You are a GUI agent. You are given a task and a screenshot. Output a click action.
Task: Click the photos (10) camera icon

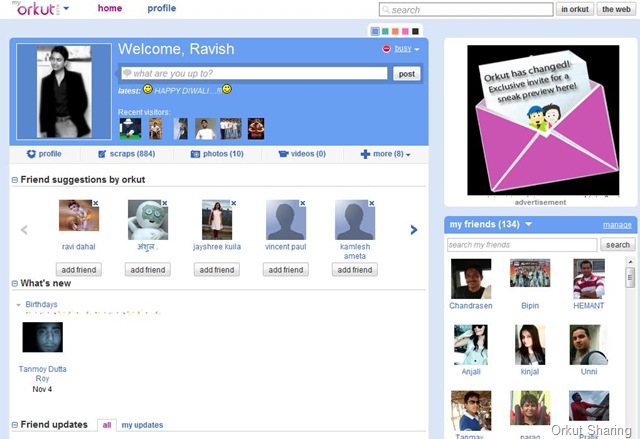(196, 154)
